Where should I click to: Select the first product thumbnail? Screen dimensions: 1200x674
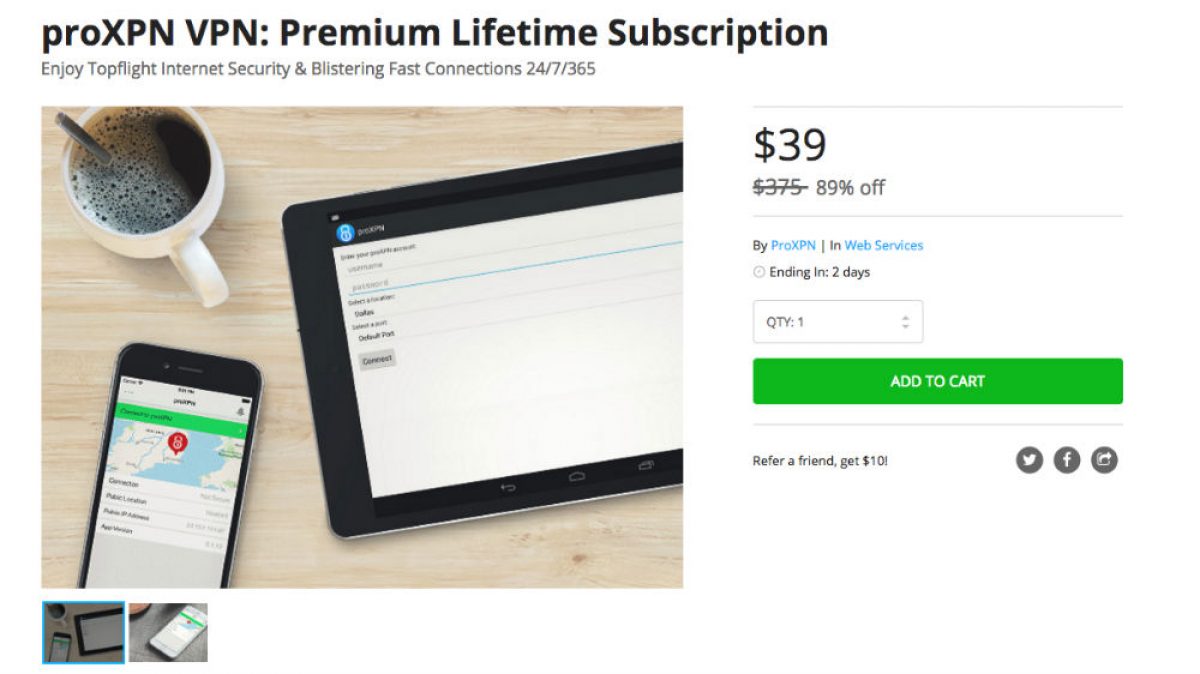point(83,632)
